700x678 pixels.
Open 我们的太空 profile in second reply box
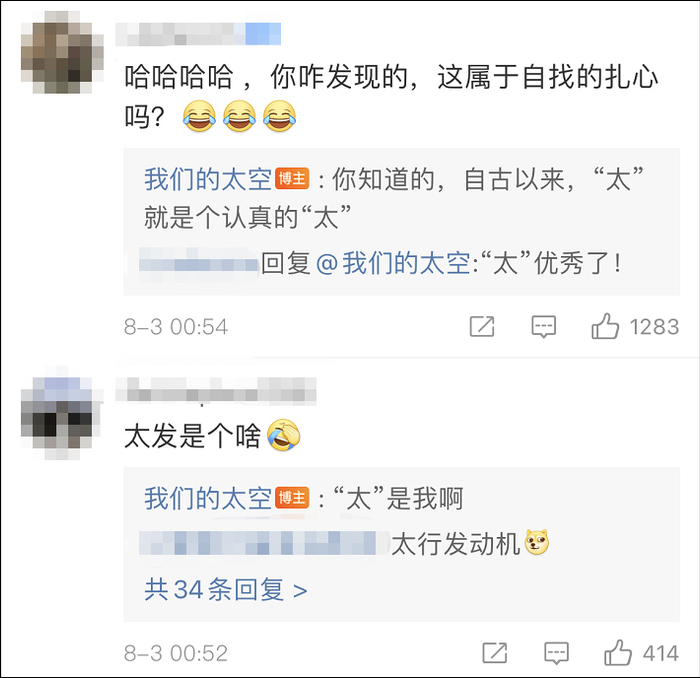(x=208, y=498)
